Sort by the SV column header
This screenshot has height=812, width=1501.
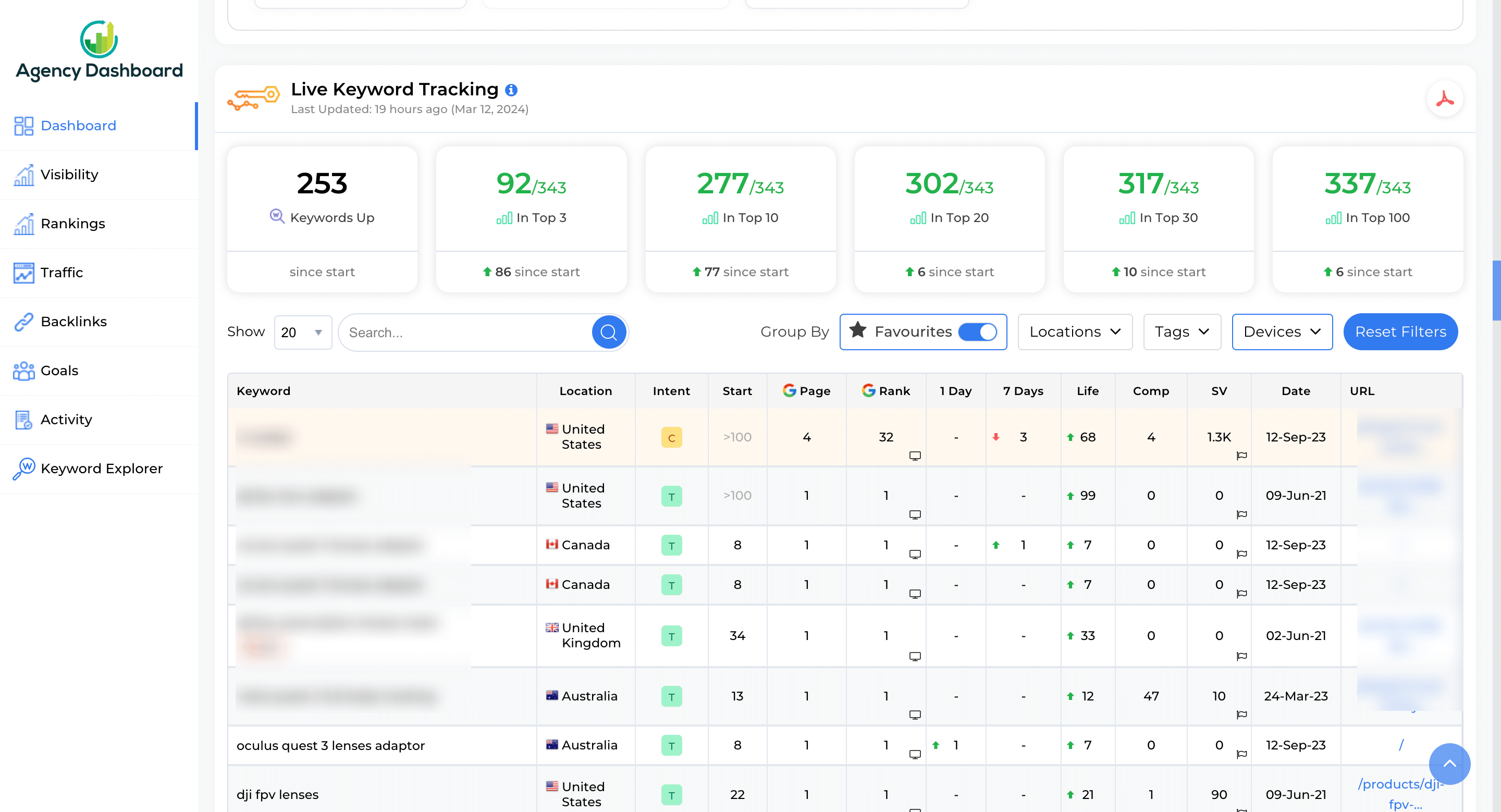point(1219,391)
